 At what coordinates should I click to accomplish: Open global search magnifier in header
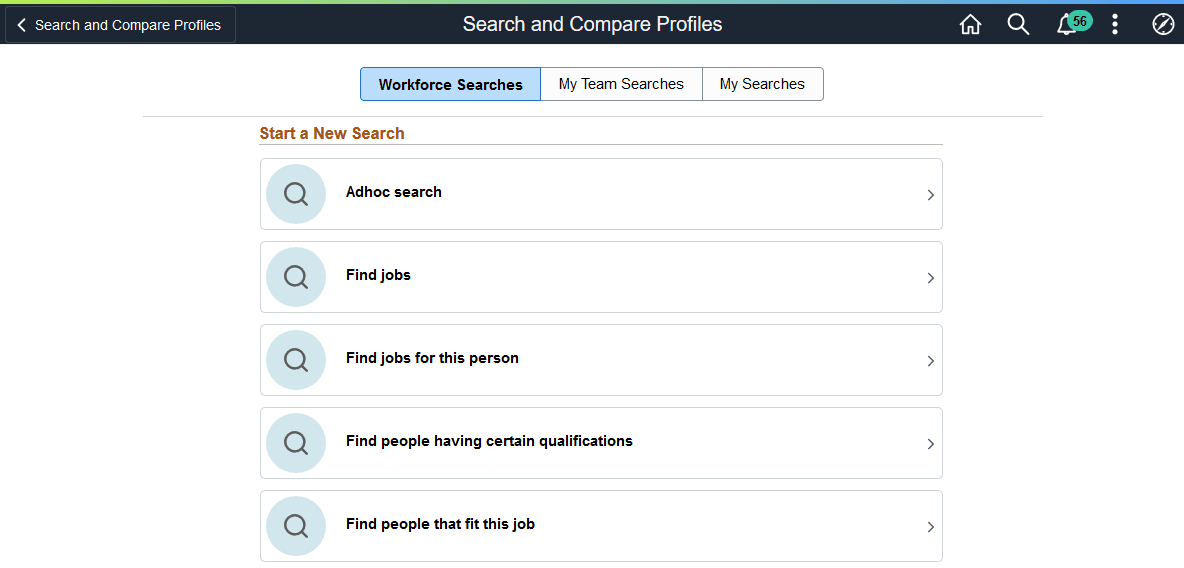click(x=1018, y=25)
